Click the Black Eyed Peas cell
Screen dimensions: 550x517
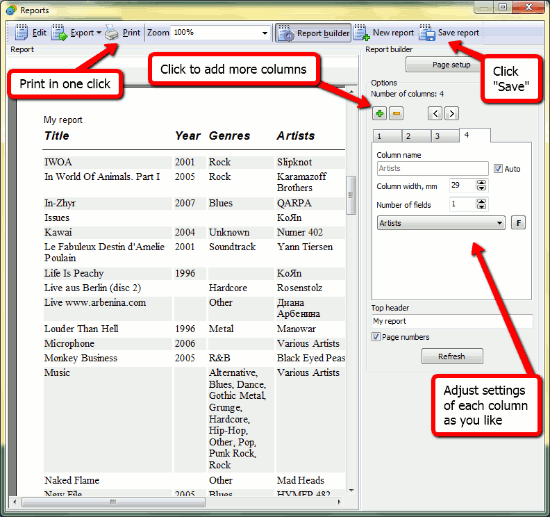tap(311, 358)
